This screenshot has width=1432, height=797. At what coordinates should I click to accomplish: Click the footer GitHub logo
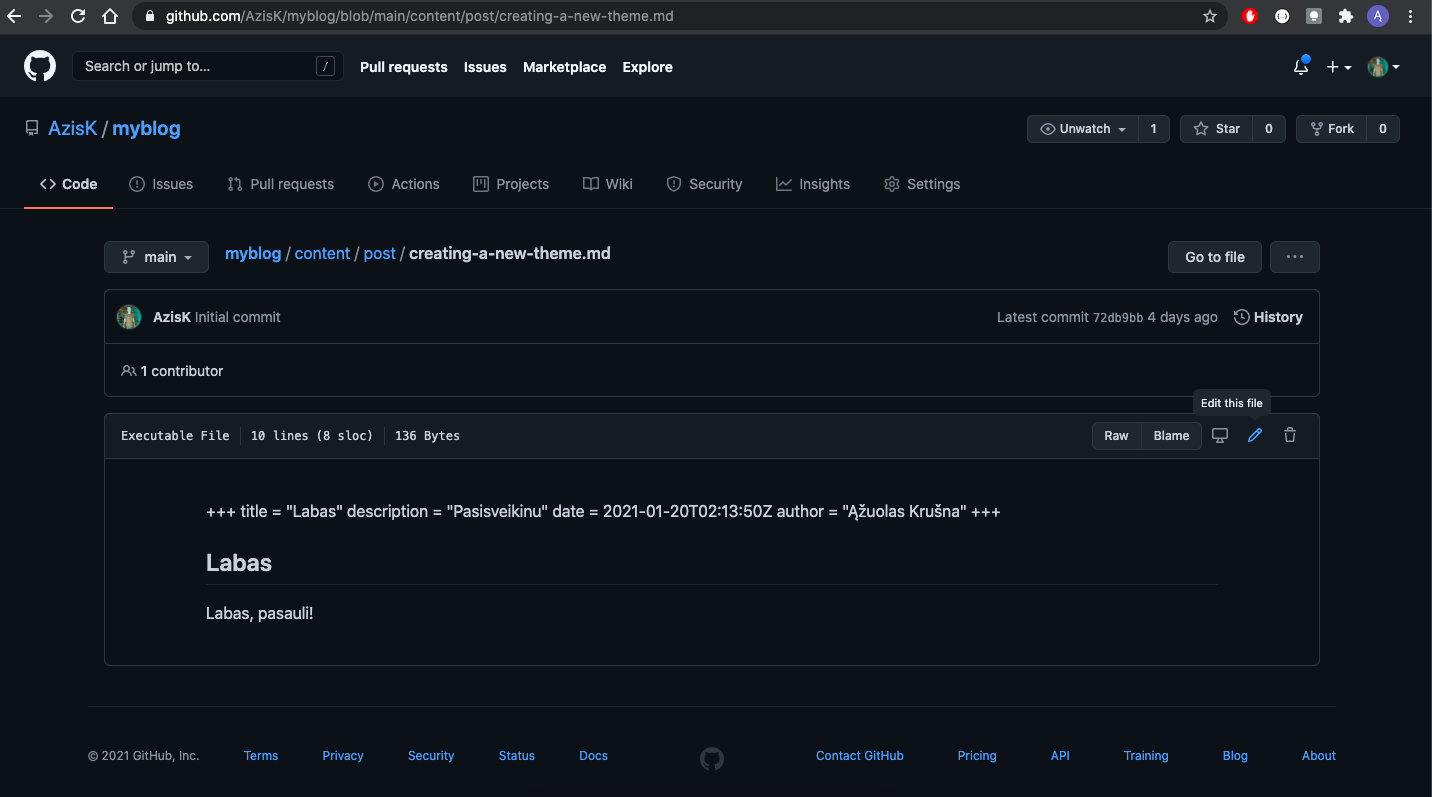click(x=712, y=758)
